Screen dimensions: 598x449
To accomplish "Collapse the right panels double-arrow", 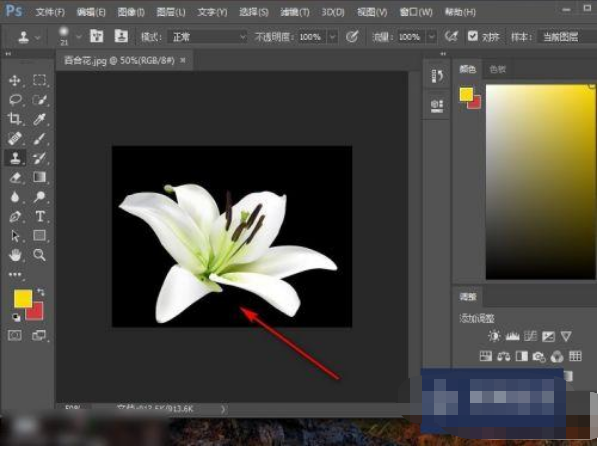I will (443, 54).
